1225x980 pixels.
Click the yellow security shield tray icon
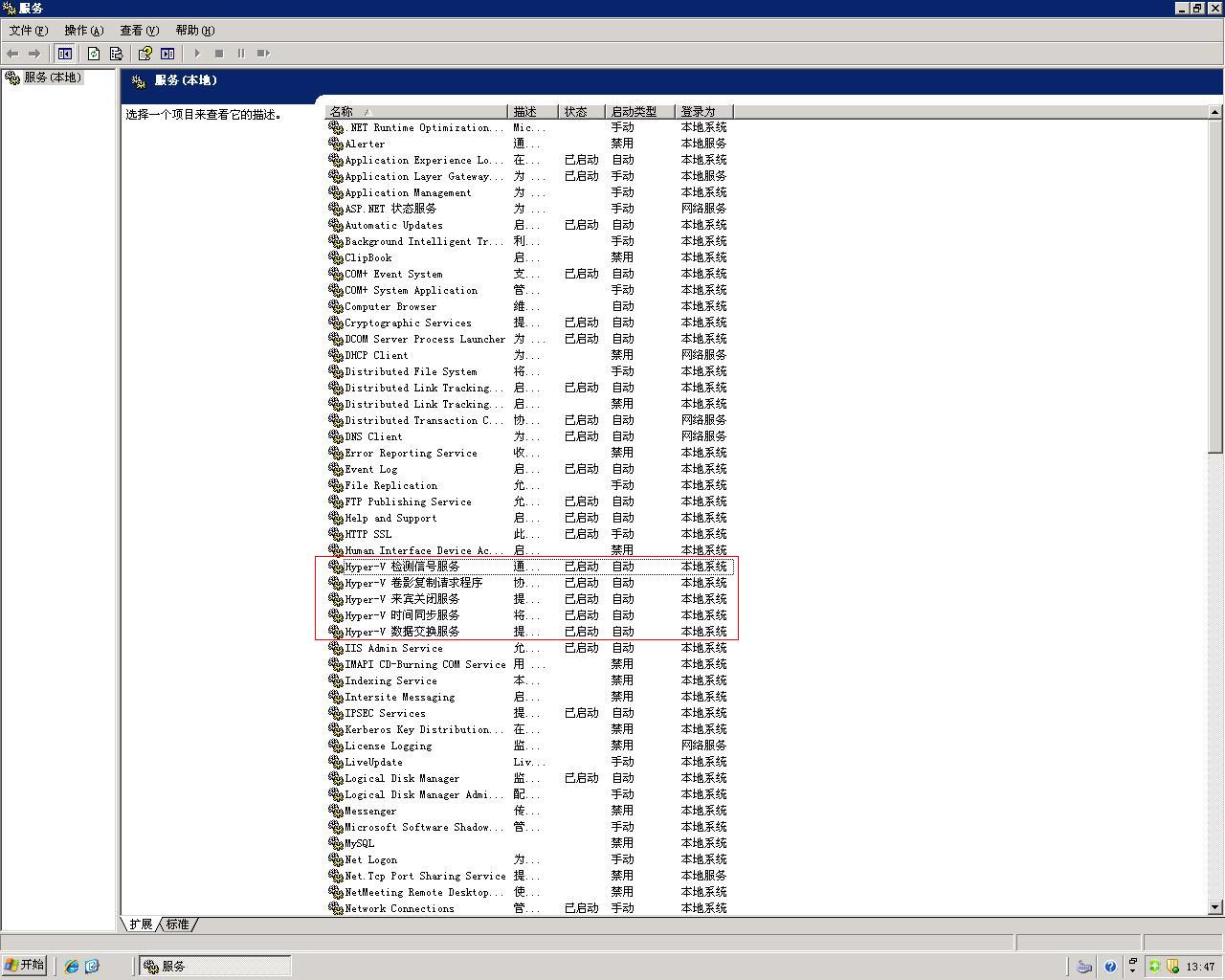1171,967
